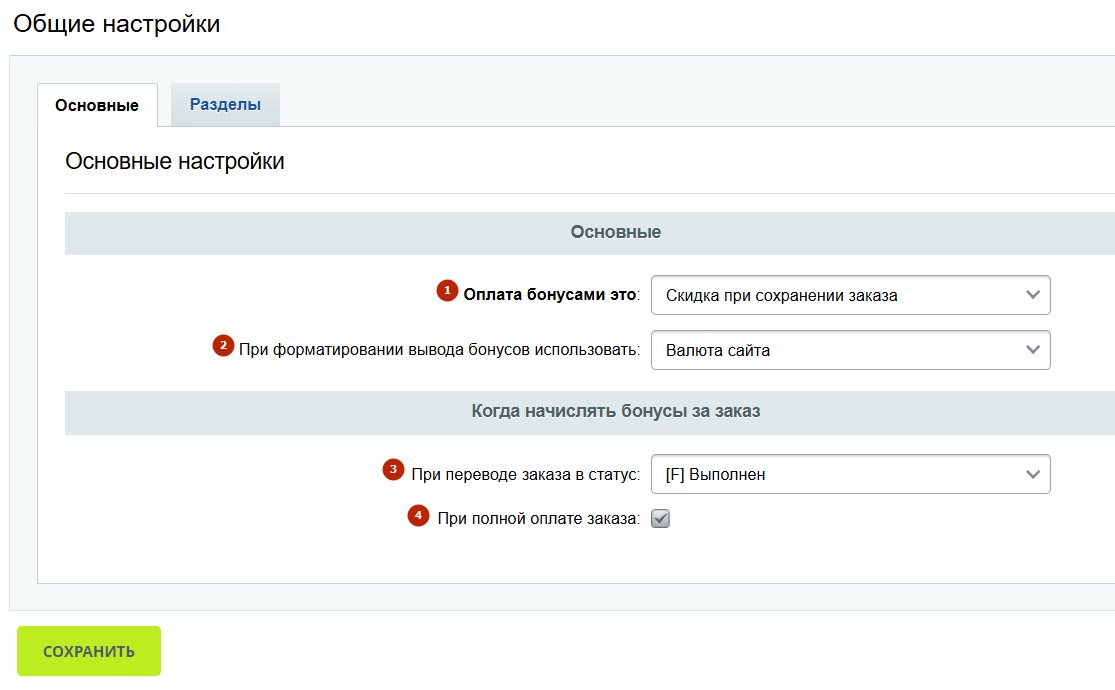The image size is (1115, 690).
Task: Toggle the 'При полной оплате заказа' checkbox
Action: [660, 519]
